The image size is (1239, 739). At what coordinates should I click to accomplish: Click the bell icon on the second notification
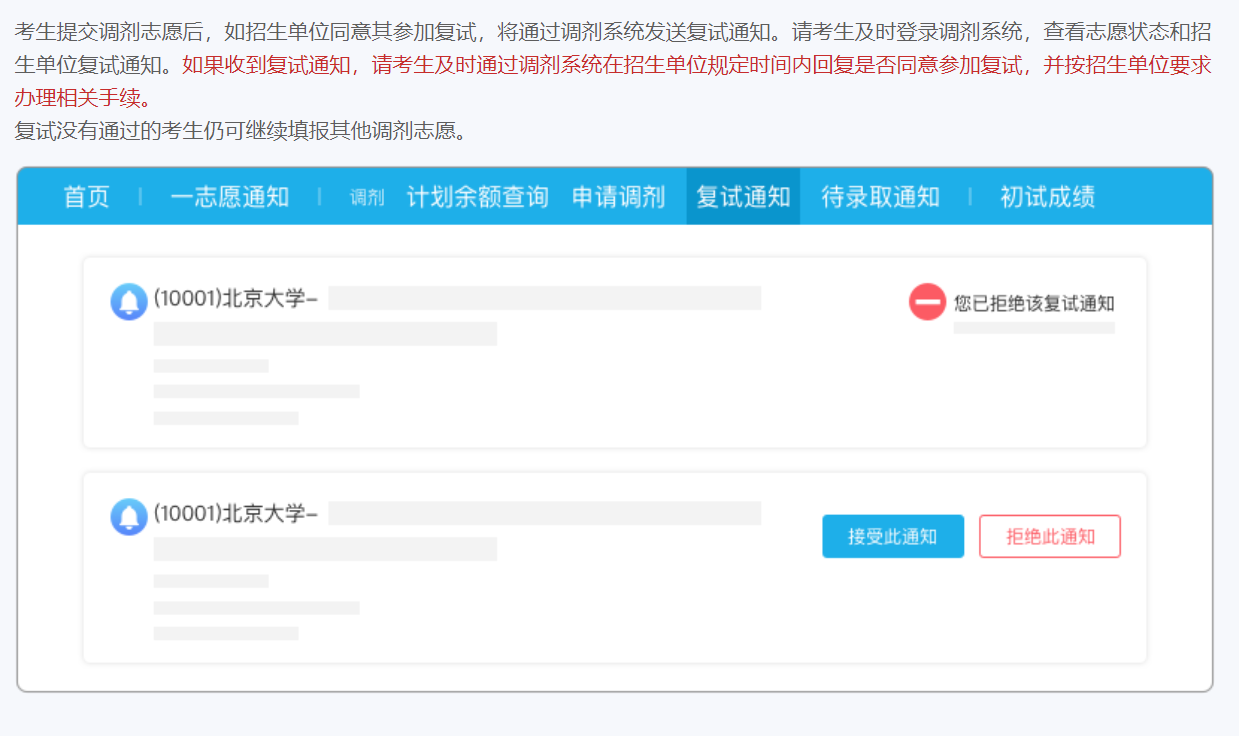(127, 518)
